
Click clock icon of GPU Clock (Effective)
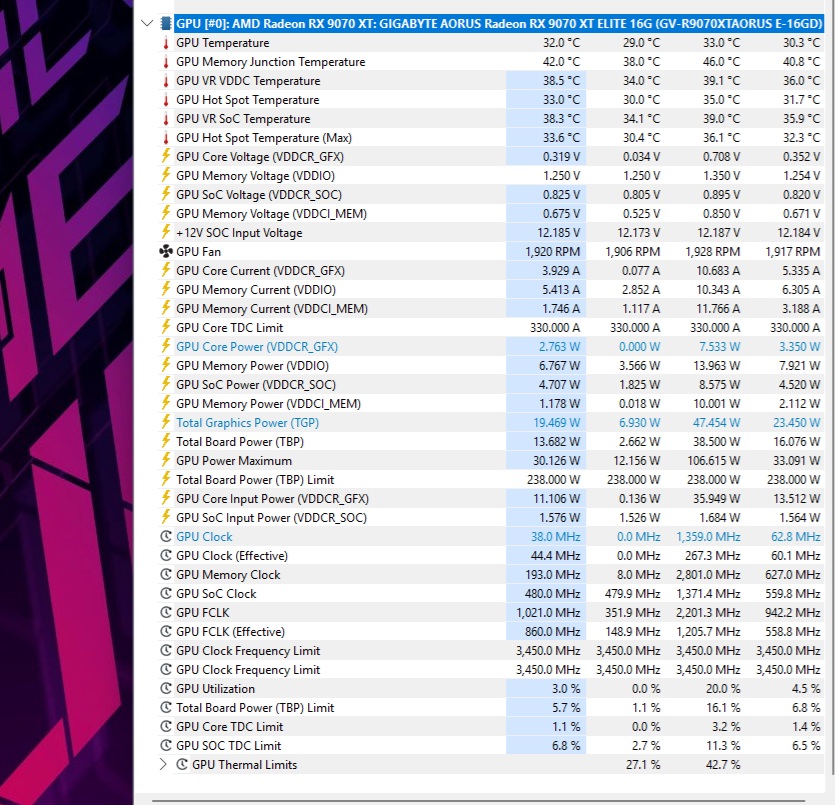(x=166, y=556)
